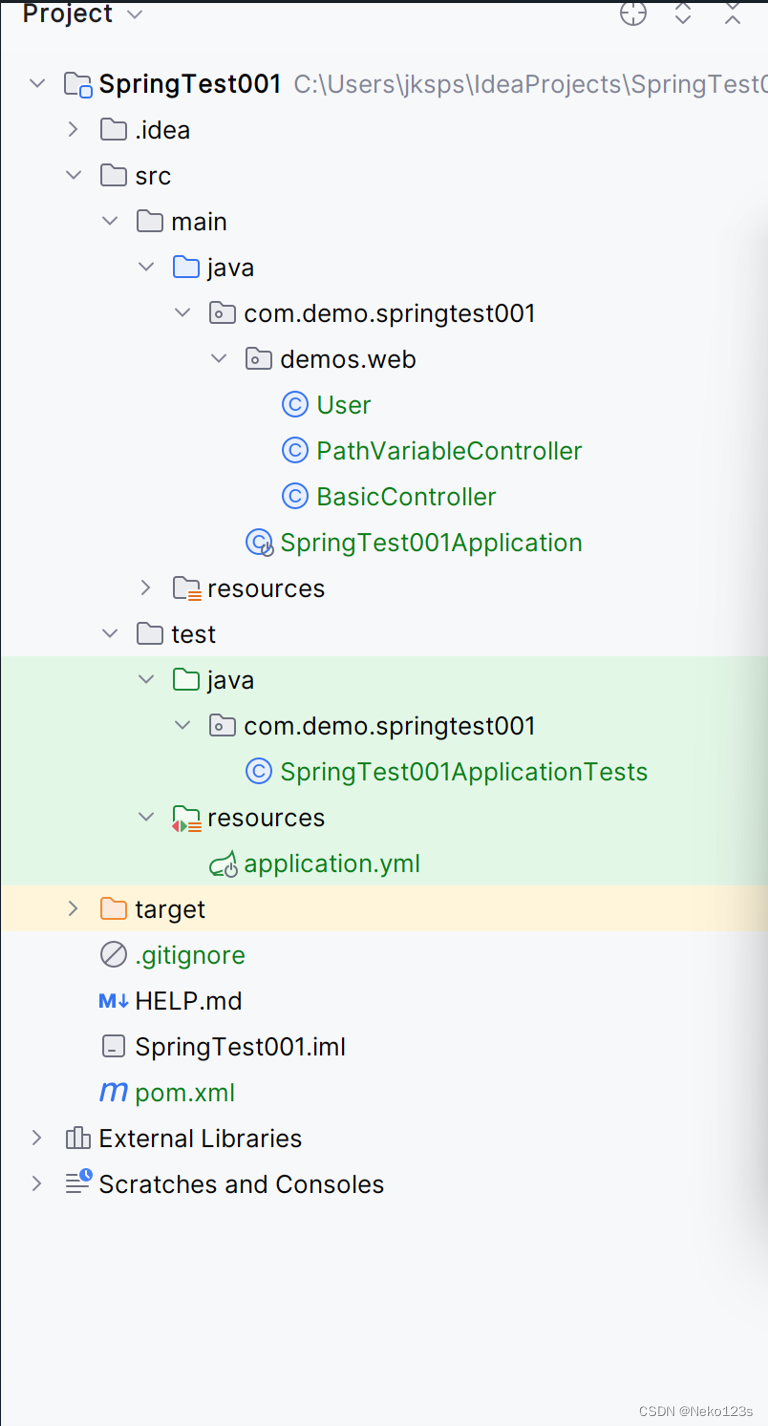The image size is (768, 1426).
Task: Collapse the SpringTest001 project root
Action: [37, 84]
